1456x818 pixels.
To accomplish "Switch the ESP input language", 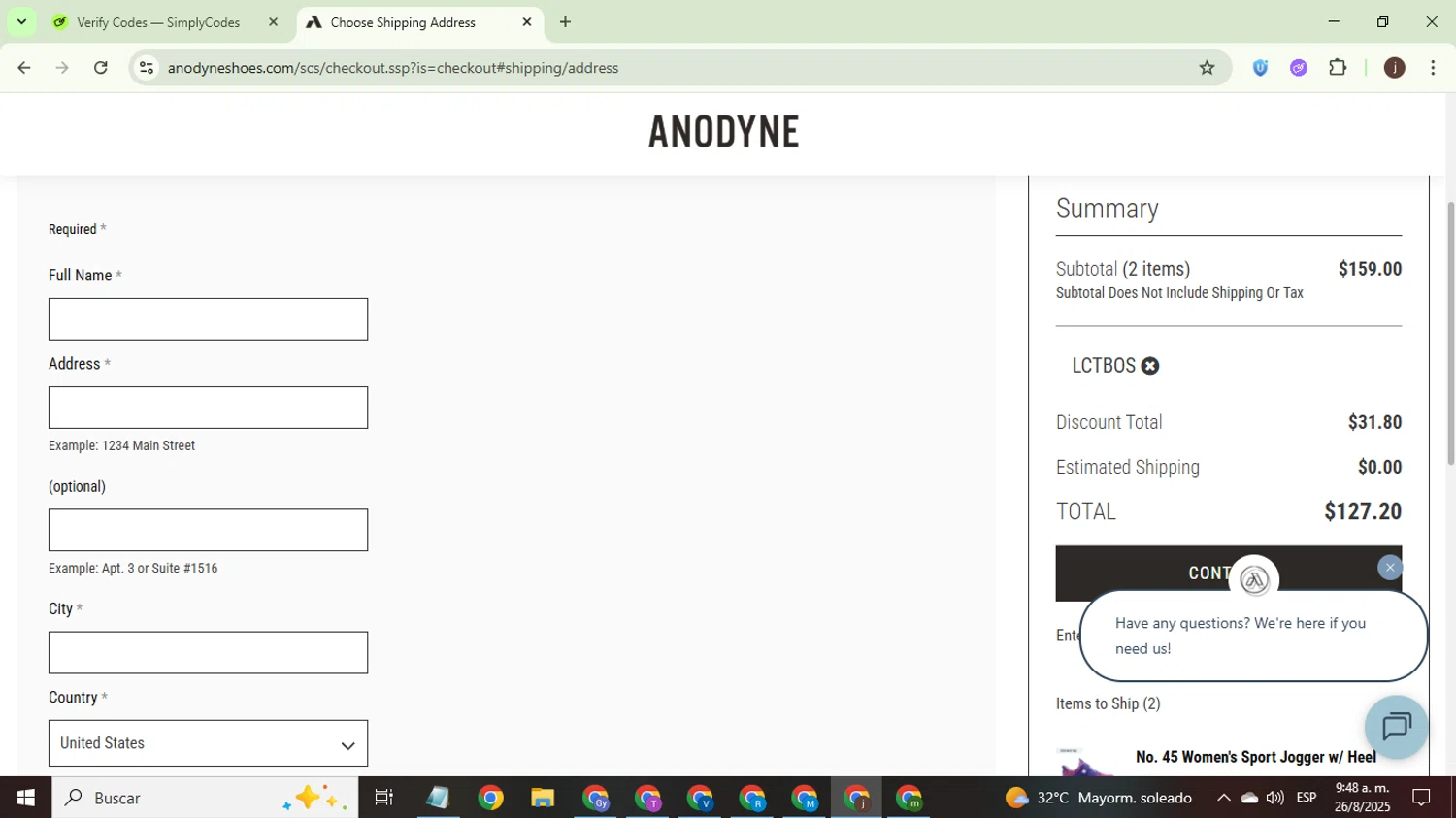I will [x=1307, y=798].
